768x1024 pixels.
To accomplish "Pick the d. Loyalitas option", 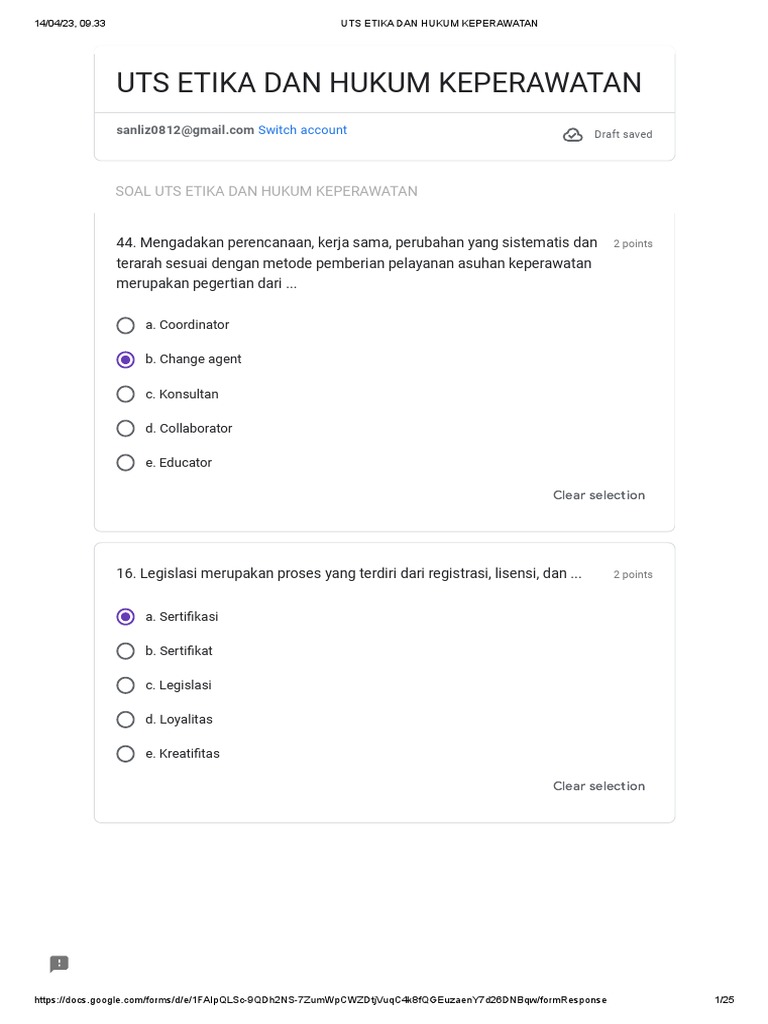I will coord(126,720).
